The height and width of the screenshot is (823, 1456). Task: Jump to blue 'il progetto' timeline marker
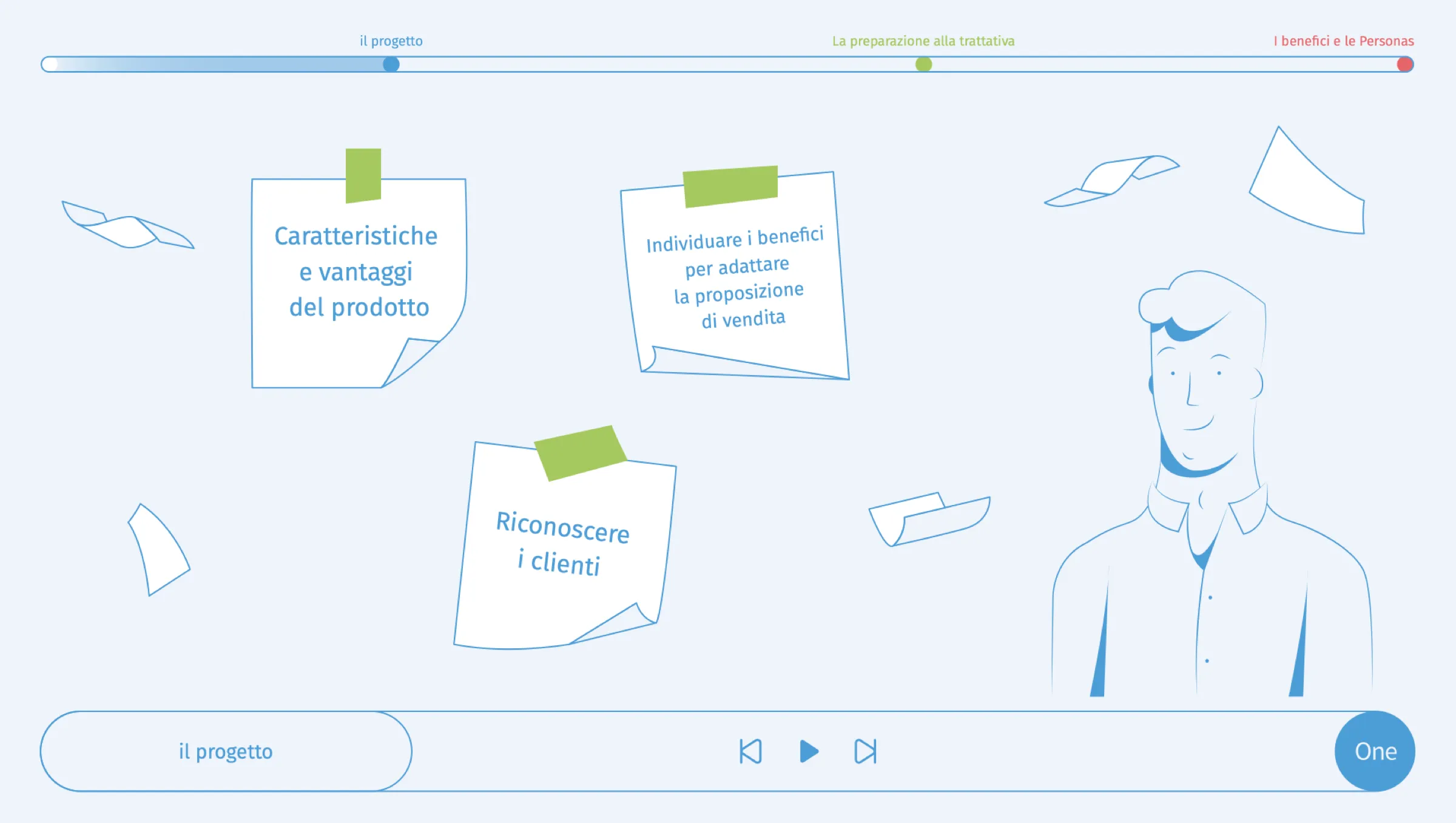[391, 64]
